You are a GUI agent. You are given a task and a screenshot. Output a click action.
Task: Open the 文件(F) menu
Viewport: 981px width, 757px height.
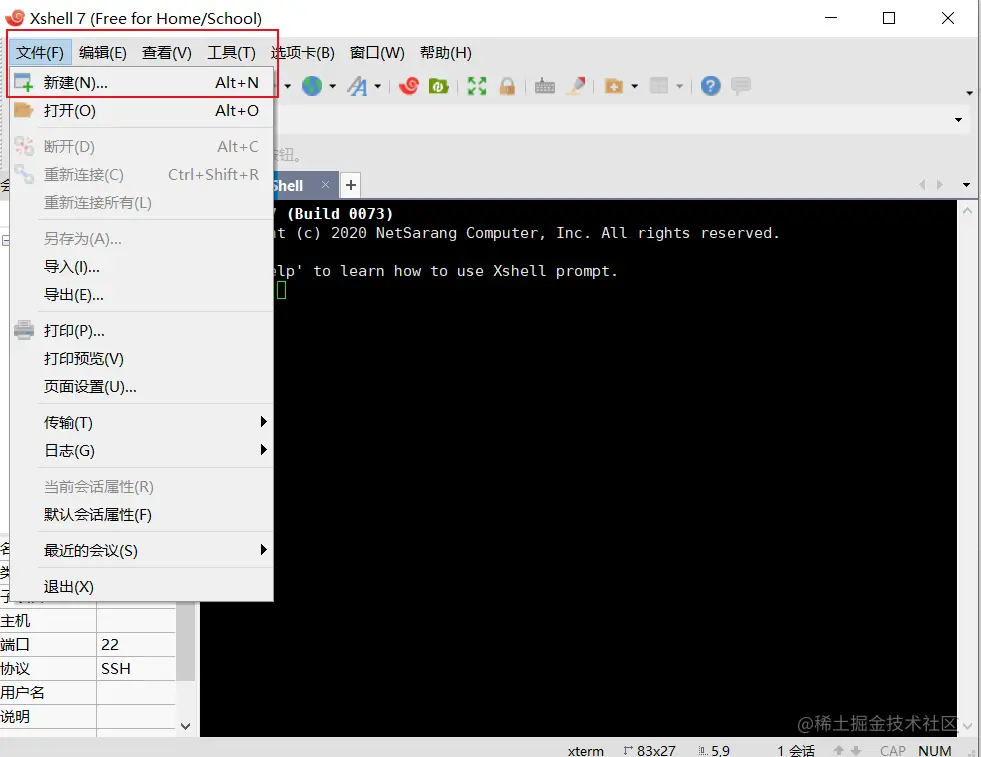(40, 53)
